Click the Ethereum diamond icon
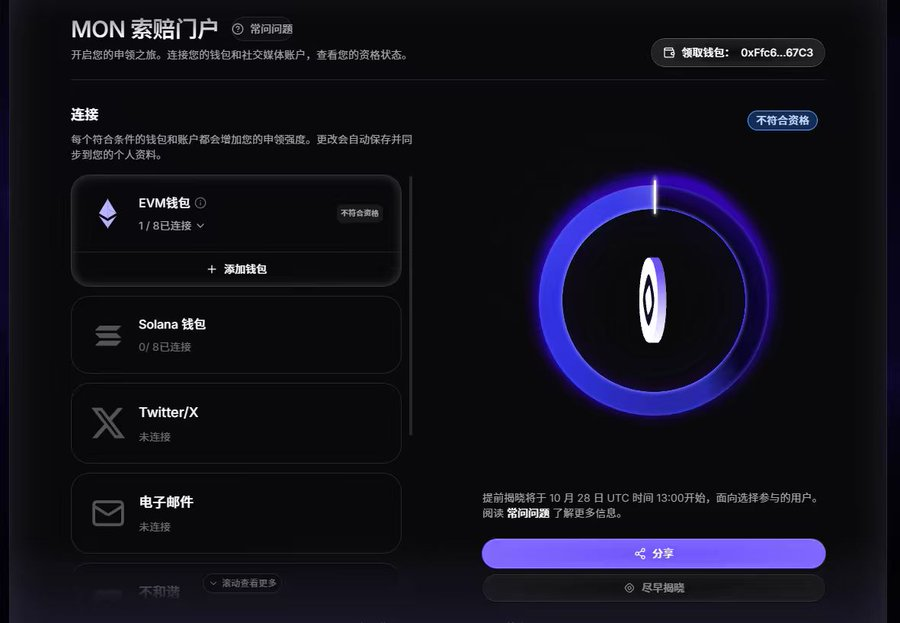The width and height of the screenshot is (900, 623). [107, 214]
